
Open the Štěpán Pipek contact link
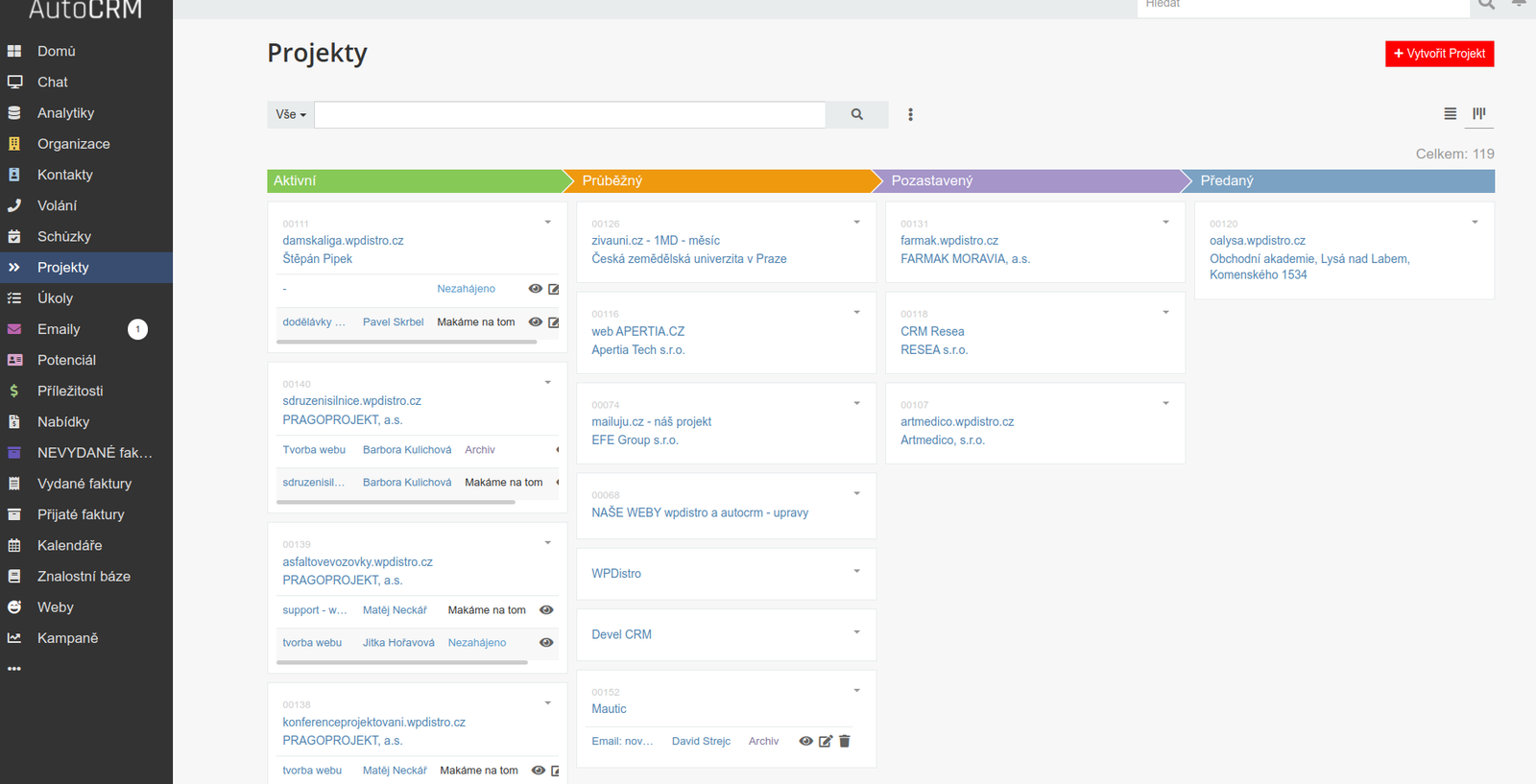[317, 259]
